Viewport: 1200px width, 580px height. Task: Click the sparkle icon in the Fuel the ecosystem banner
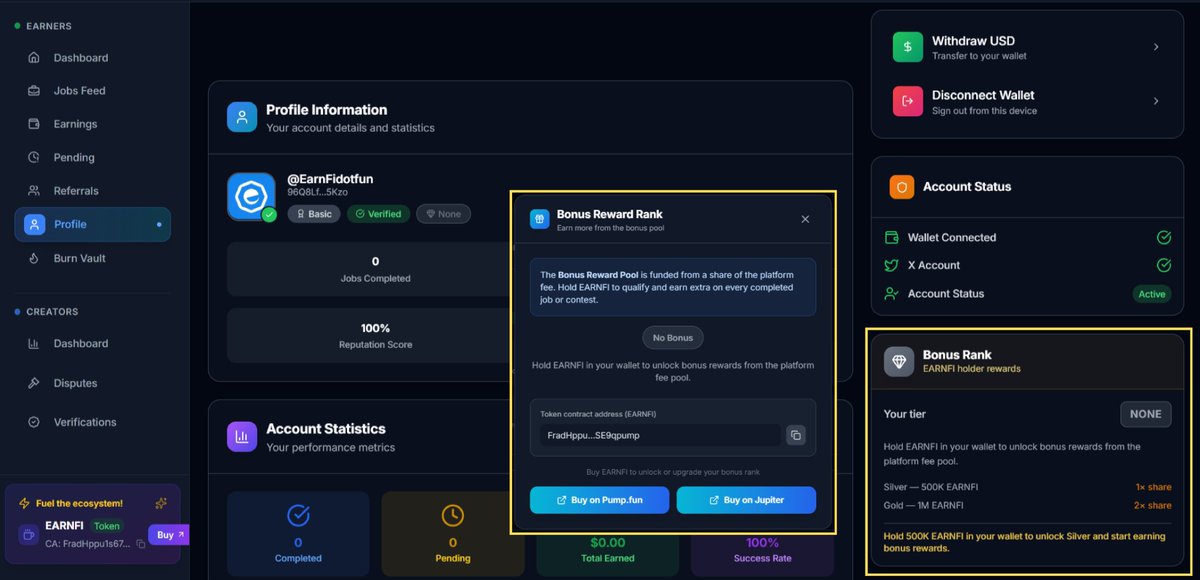[x=160, y=503]
